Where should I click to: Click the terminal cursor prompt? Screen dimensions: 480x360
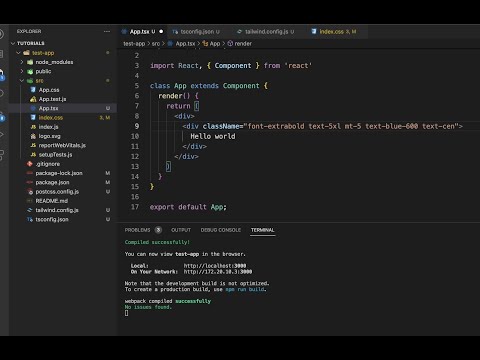pyautogui.click(x=126, y=313)
